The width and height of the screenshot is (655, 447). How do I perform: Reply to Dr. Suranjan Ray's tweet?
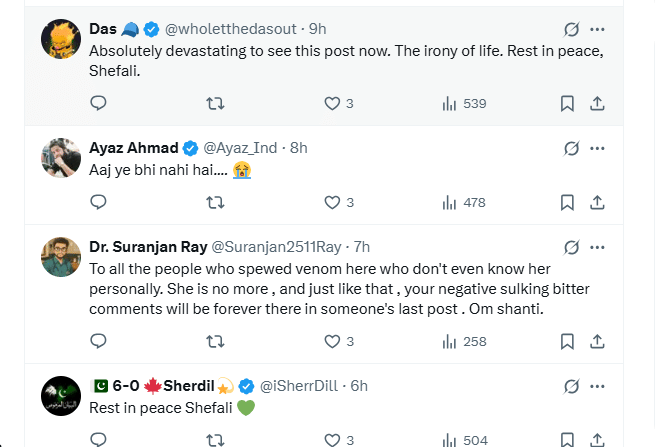[98, 341]
